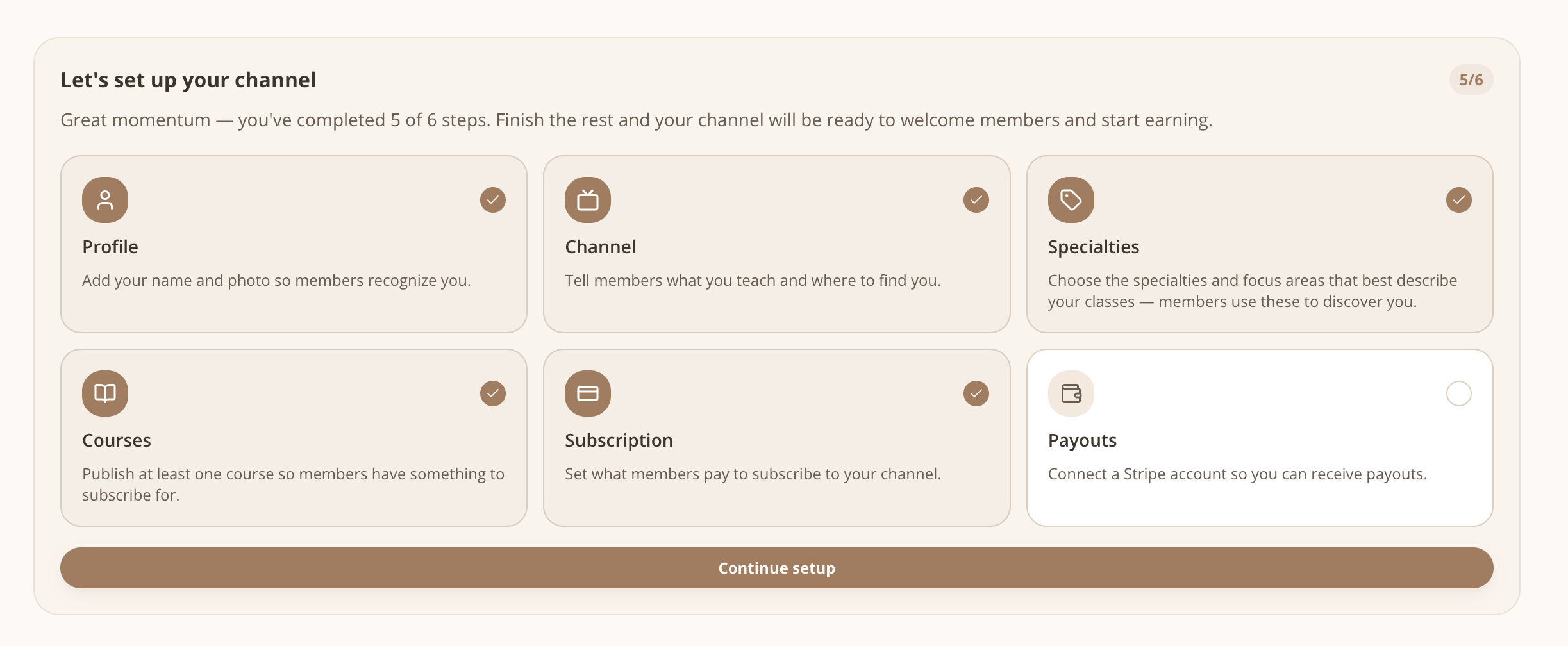Screen dimensions: 1568x646
Task: Click the Courses open-book icon
Action: [x=105, y=393]
